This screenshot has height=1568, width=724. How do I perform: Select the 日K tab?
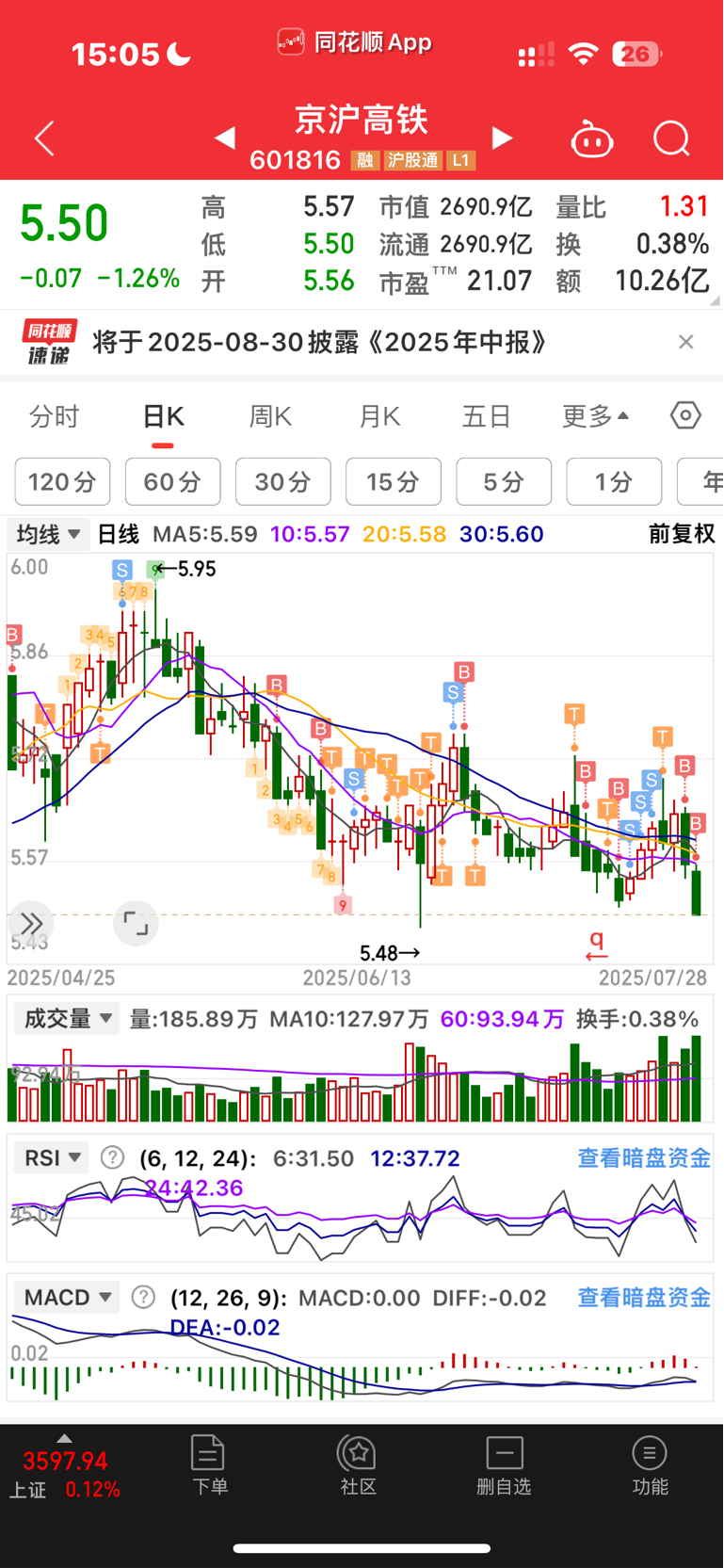tap(163, 415)
